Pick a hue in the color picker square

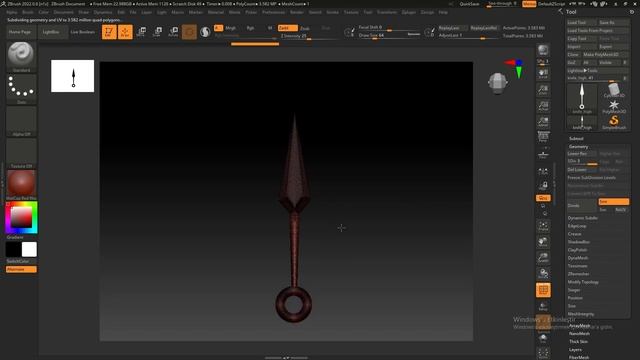(21, 218)
